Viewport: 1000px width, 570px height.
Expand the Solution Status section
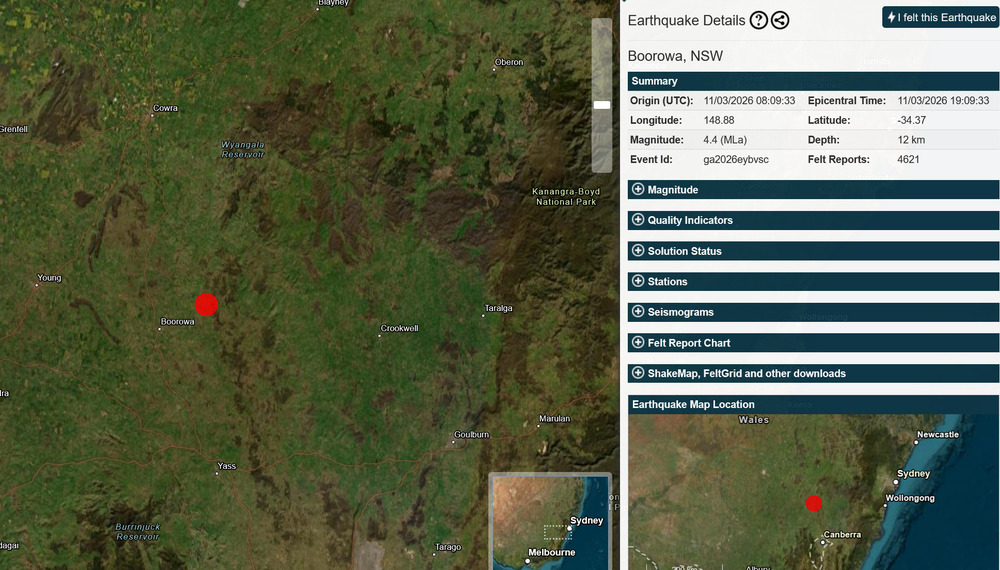point(684,251)
